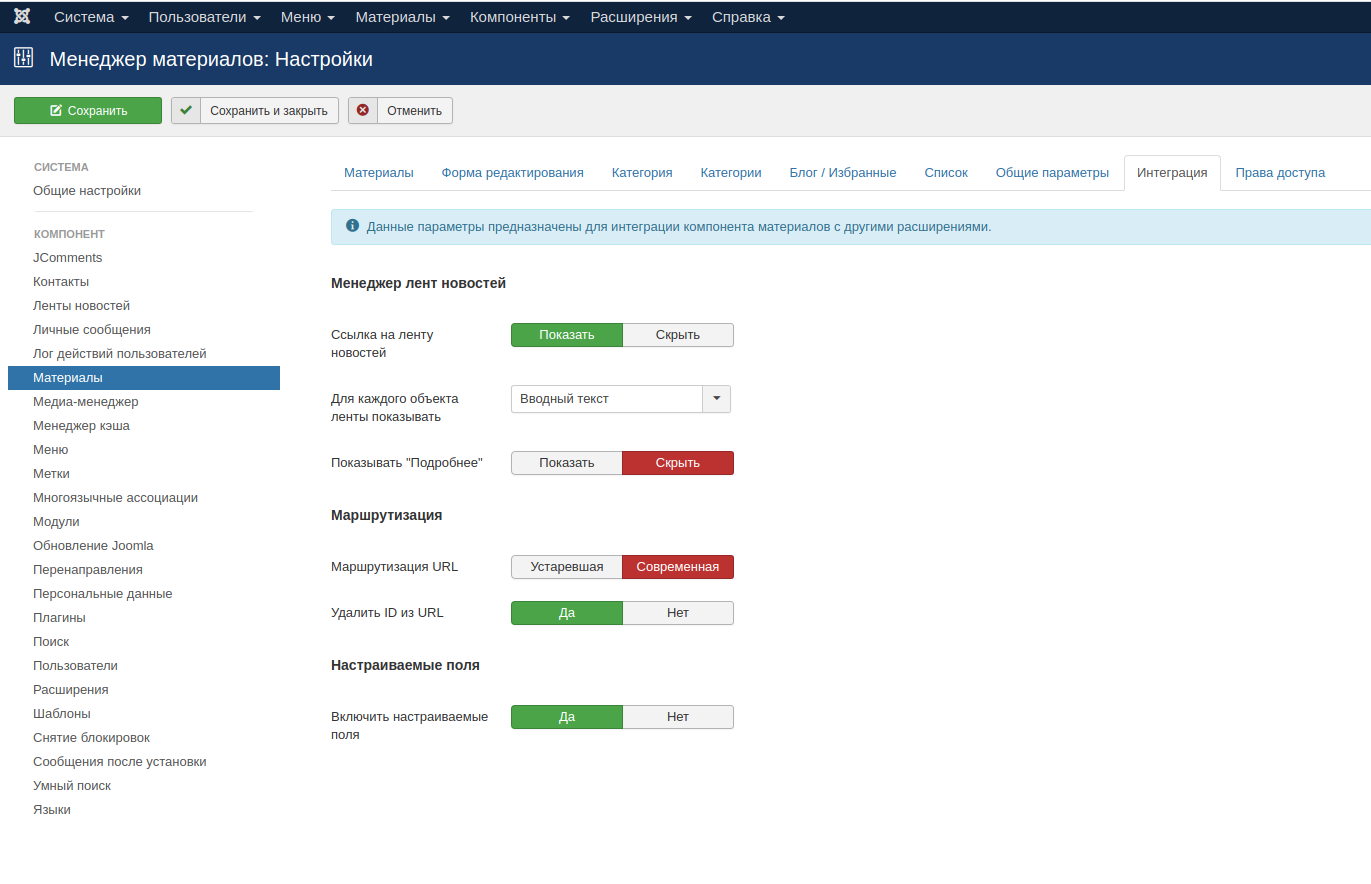
Task: Select Устаревшая URL routing
Action: [566, 567]
